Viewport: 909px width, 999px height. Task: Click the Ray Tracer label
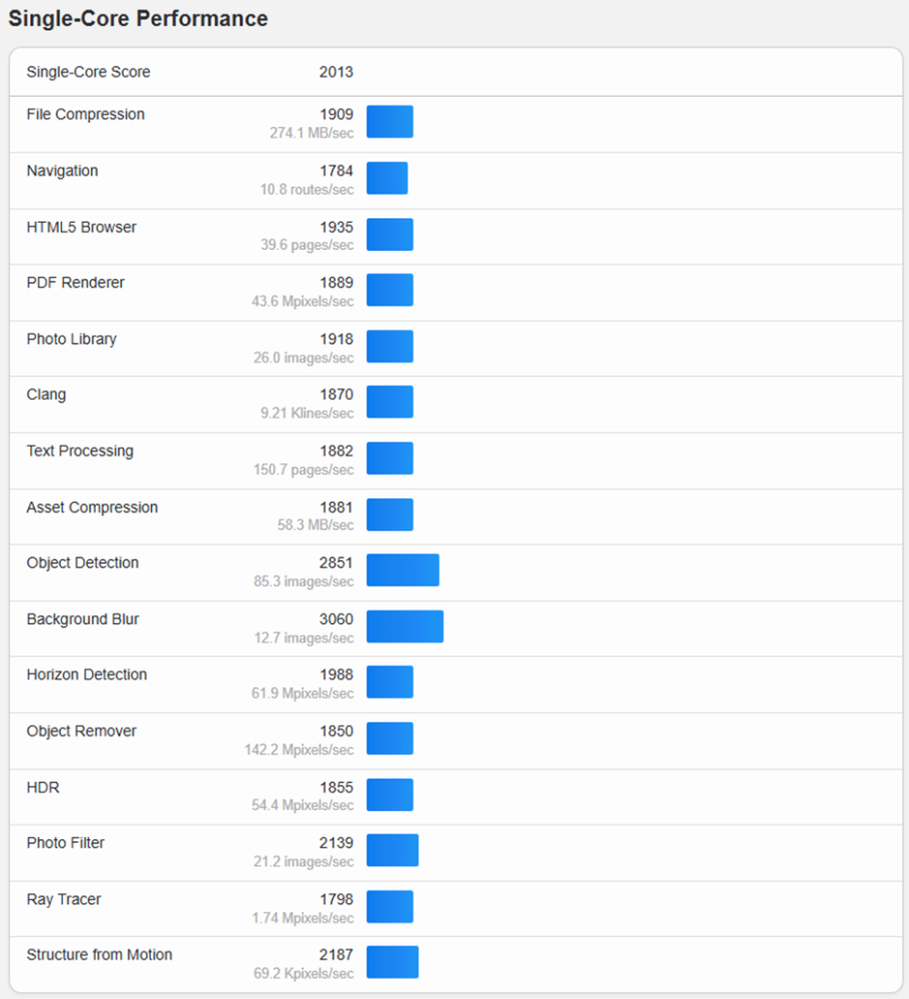tap(64, 899)
